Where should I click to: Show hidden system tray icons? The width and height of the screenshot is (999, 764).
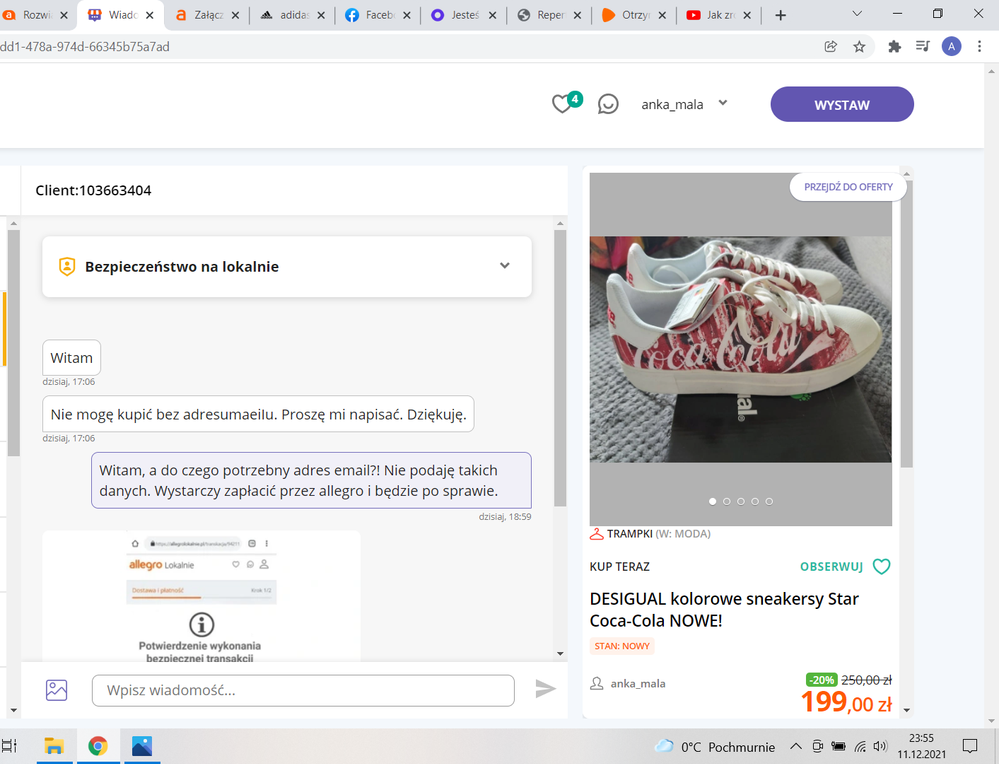pyautogui.click(x=796, y=746)
